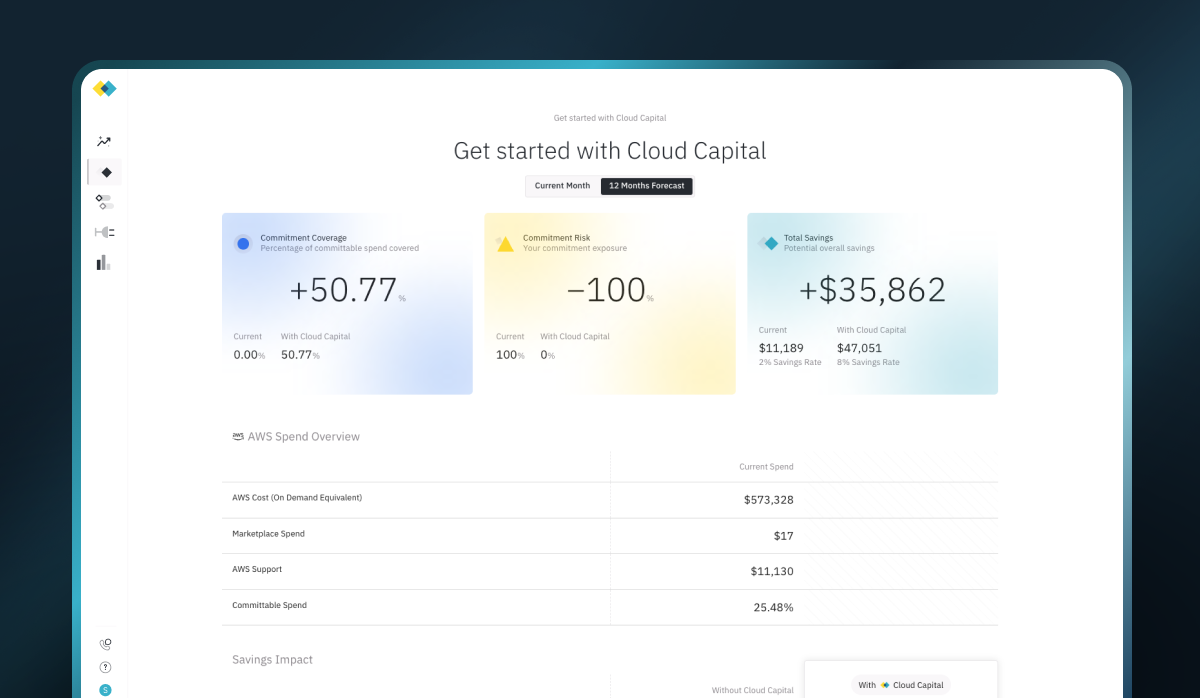
Task: Click the '2% Savings Rate' label
Action: [x=790, y=362]
